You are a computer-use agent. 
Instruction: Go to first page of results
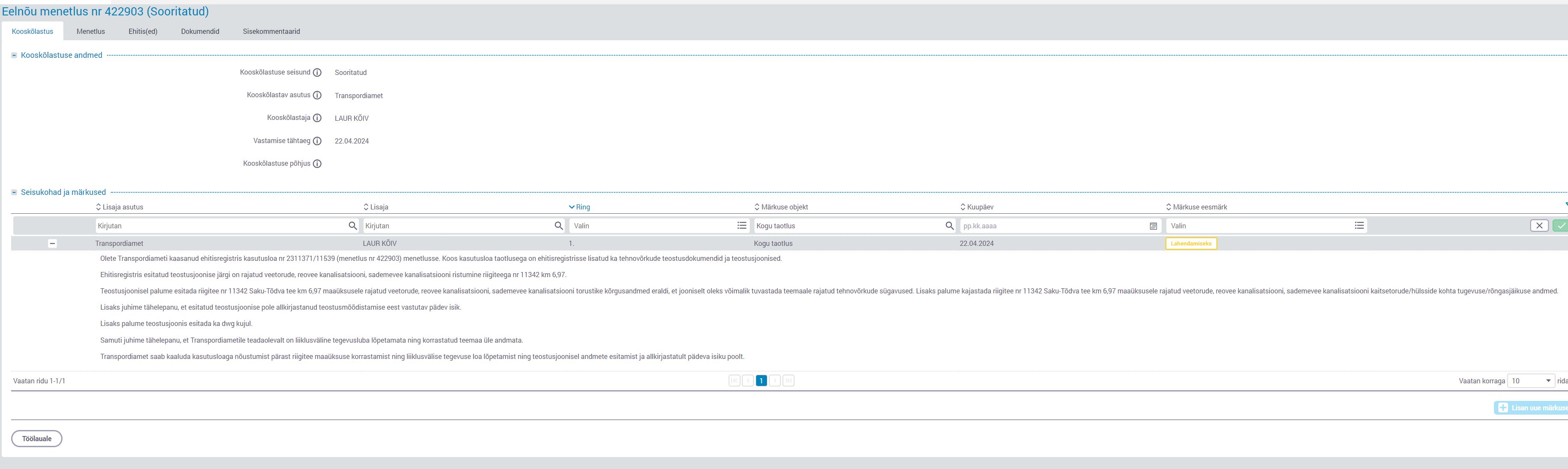coord(734,381)
